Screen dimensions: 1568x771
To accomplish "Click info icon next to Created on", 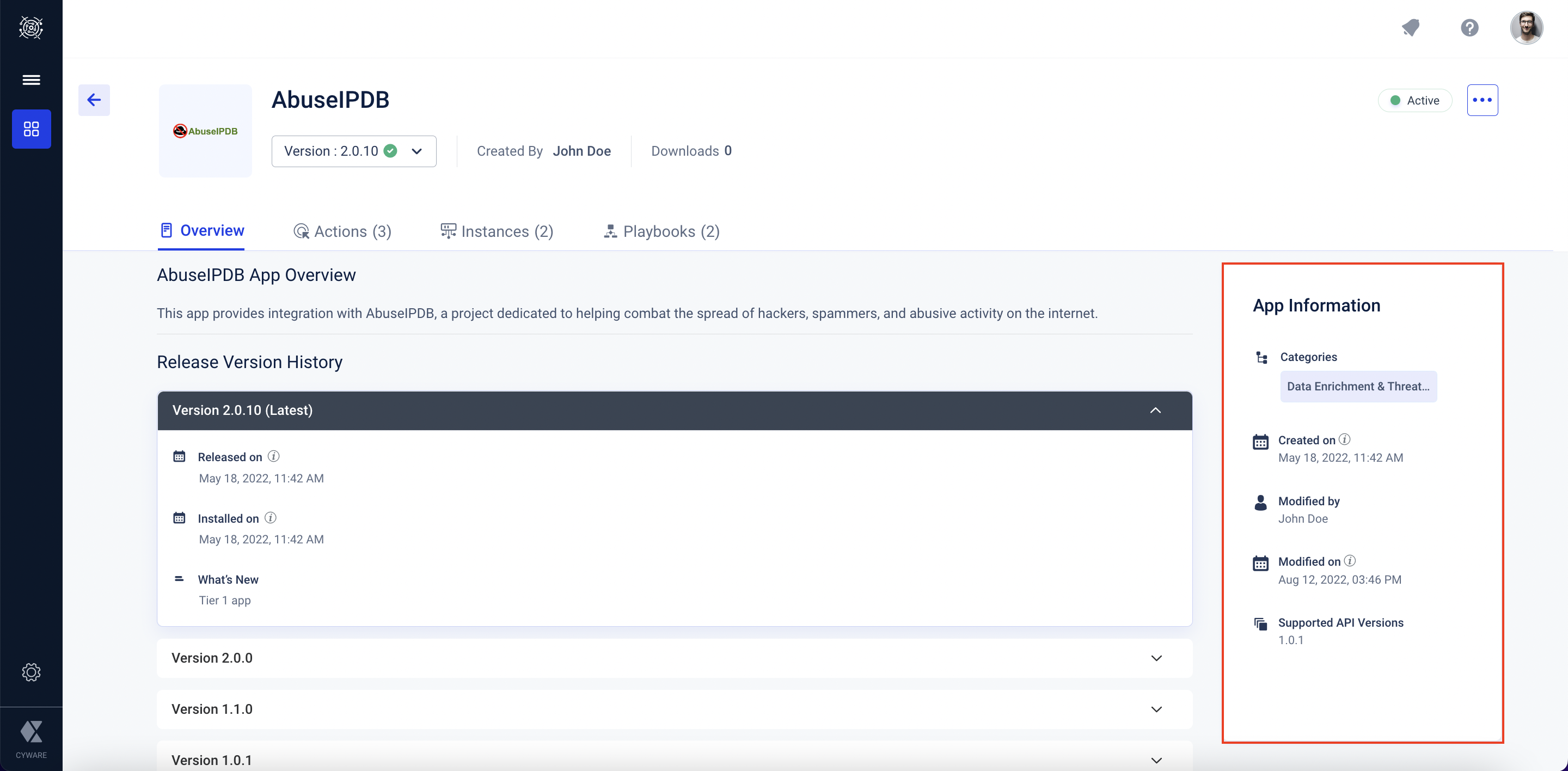I will tap(1345, 439).
